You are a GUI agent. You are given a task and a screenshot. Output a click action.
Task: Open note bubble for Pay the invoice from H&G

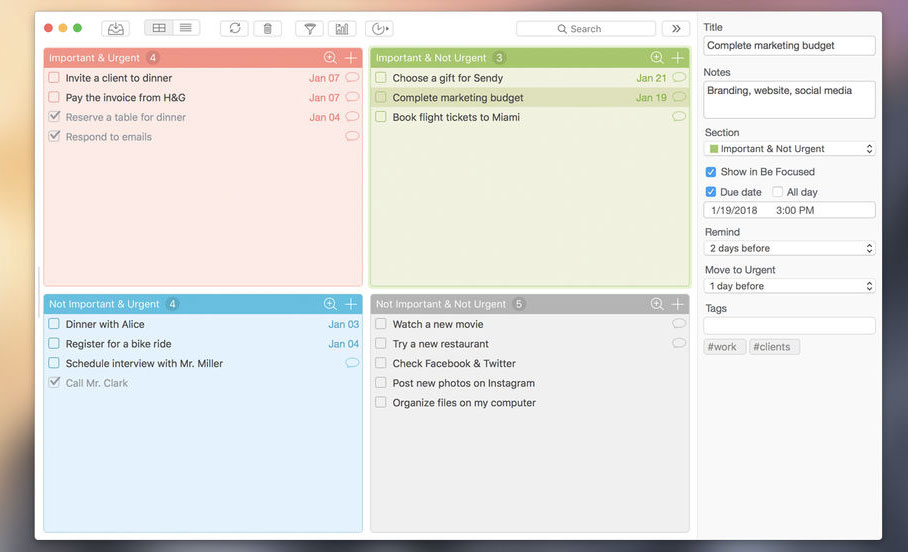[x=352, y=97]
